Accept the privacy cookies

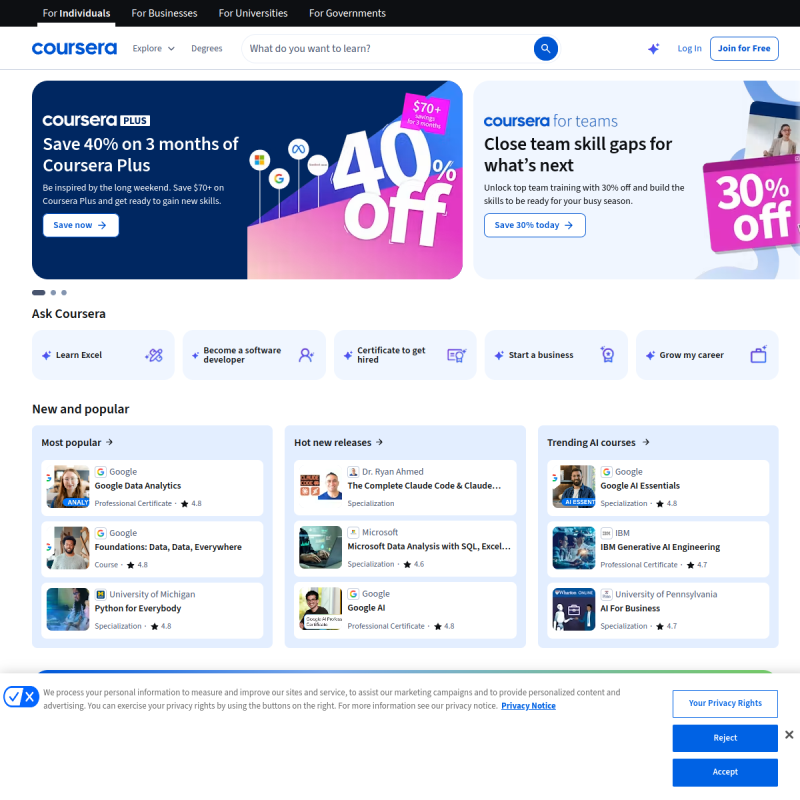click(x=724, y=772)
